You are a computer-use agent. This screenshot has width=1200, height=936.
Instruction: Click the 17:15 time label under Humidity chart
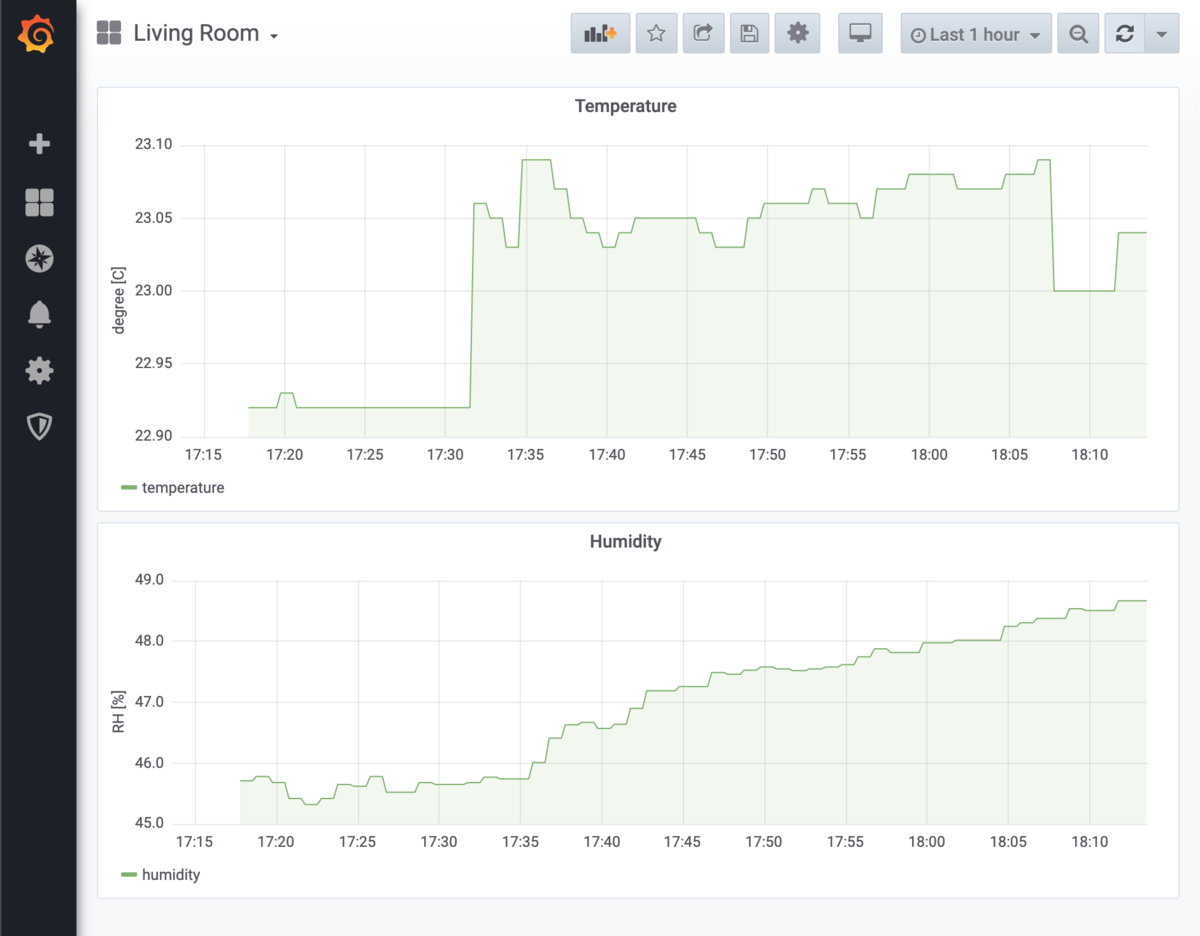(193, 842)
